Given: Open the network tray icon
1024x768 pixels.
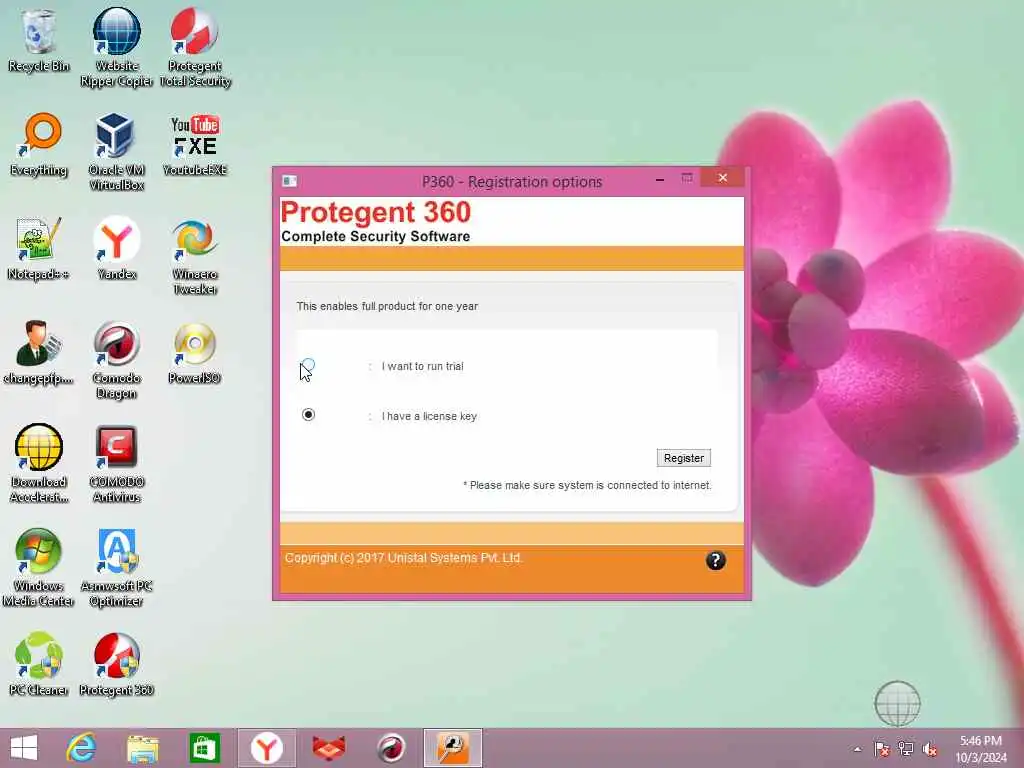Looking at the screenshot, I should click(906, 749).
